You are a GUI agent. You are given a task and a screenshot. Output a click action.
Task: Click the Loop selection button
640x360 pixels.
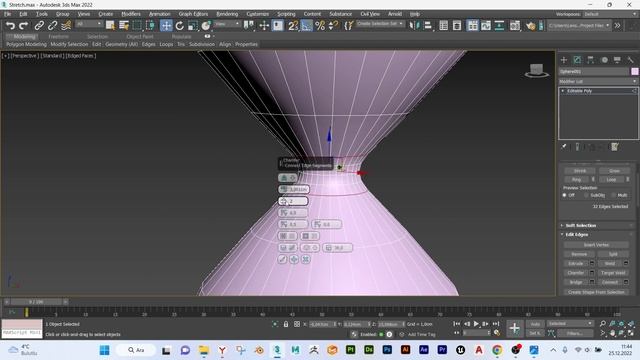tap(611, 180)
